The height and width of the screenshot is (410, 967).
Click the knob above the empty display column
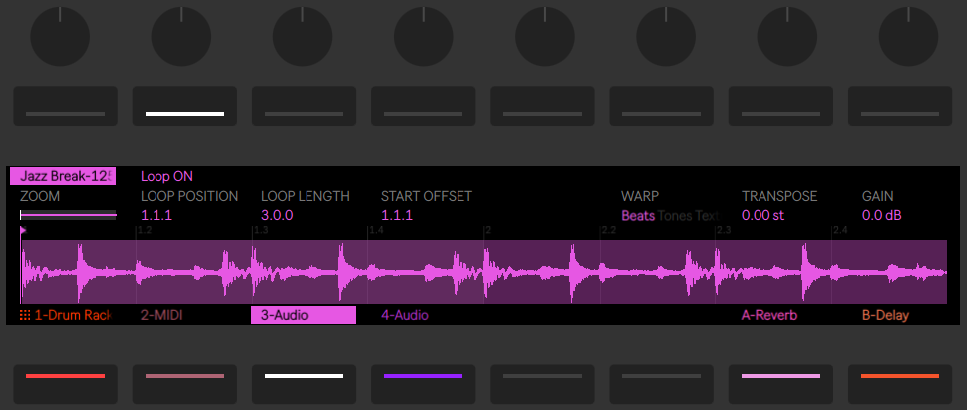545,37
